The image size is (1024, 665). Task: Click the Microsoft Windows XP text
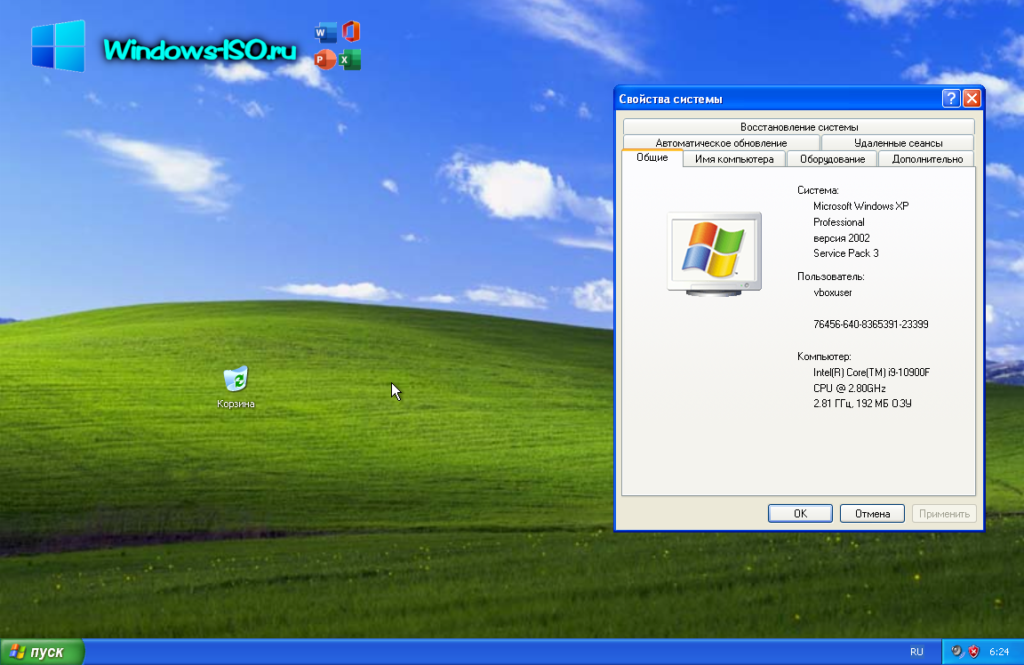(861, 206)
